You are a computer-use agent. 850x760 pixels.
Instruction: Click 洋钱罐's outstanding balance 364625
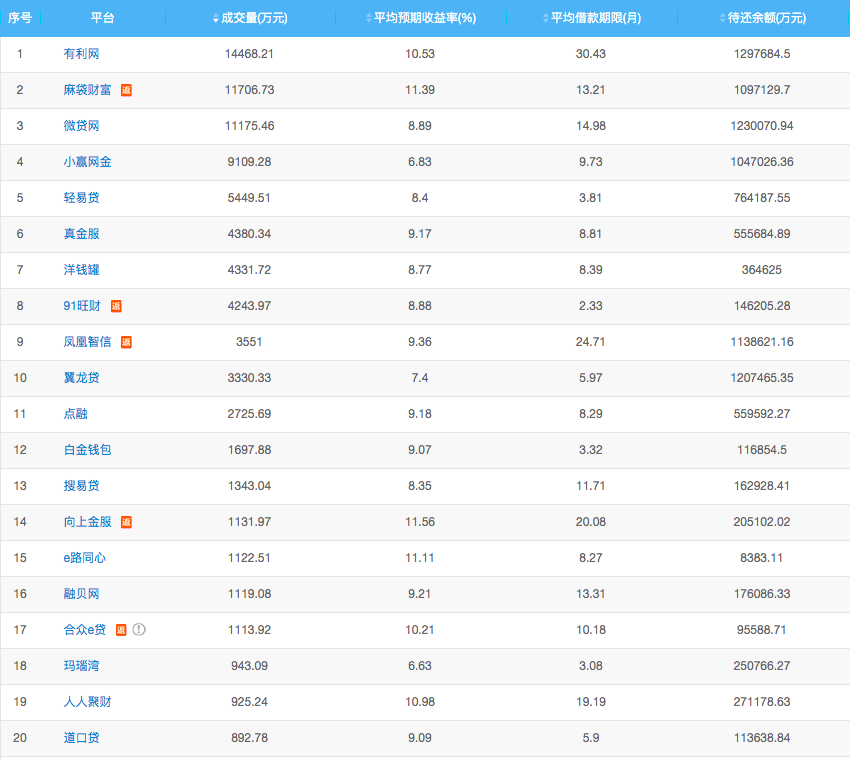click(x=762, y=270)
